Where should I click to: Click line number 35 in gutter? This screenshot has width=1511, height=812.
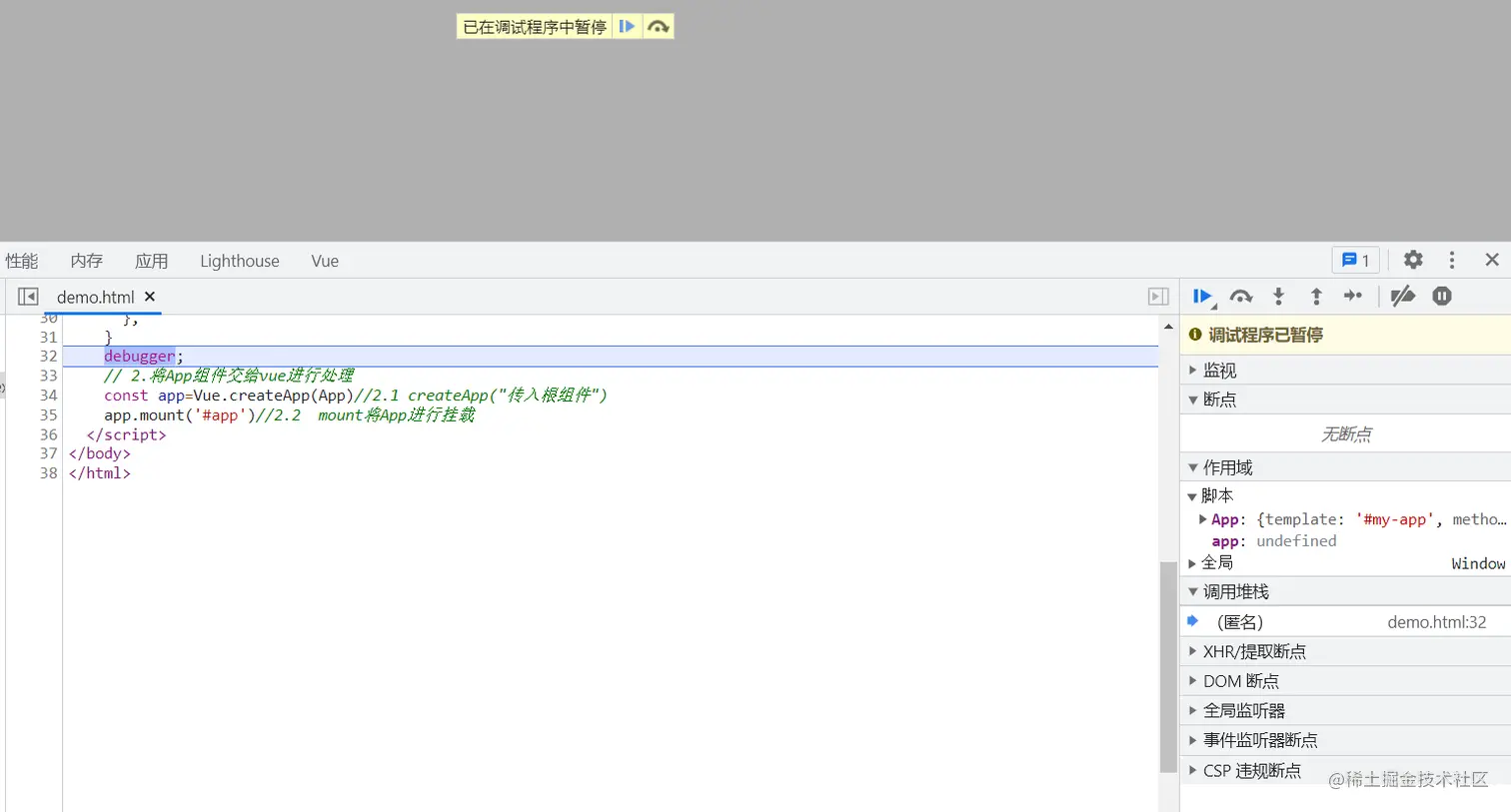49,415
